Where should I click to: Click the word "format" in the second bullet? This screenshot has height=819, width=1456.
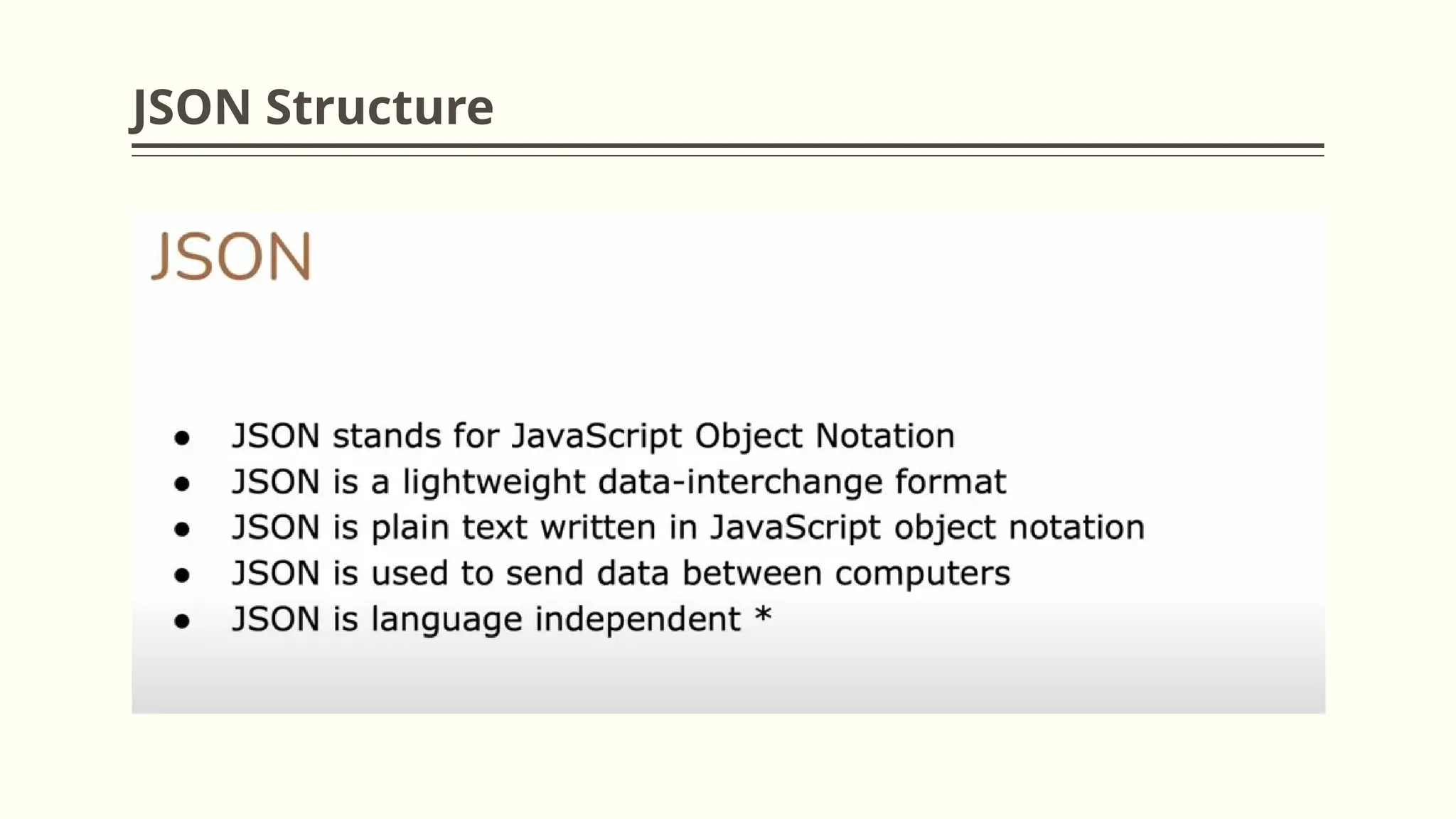pyautogui.click(x=951, y=481)
